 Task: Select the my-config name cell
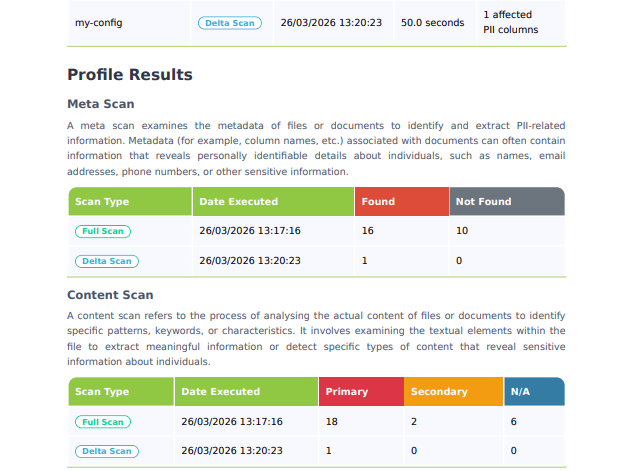[97, 22]
